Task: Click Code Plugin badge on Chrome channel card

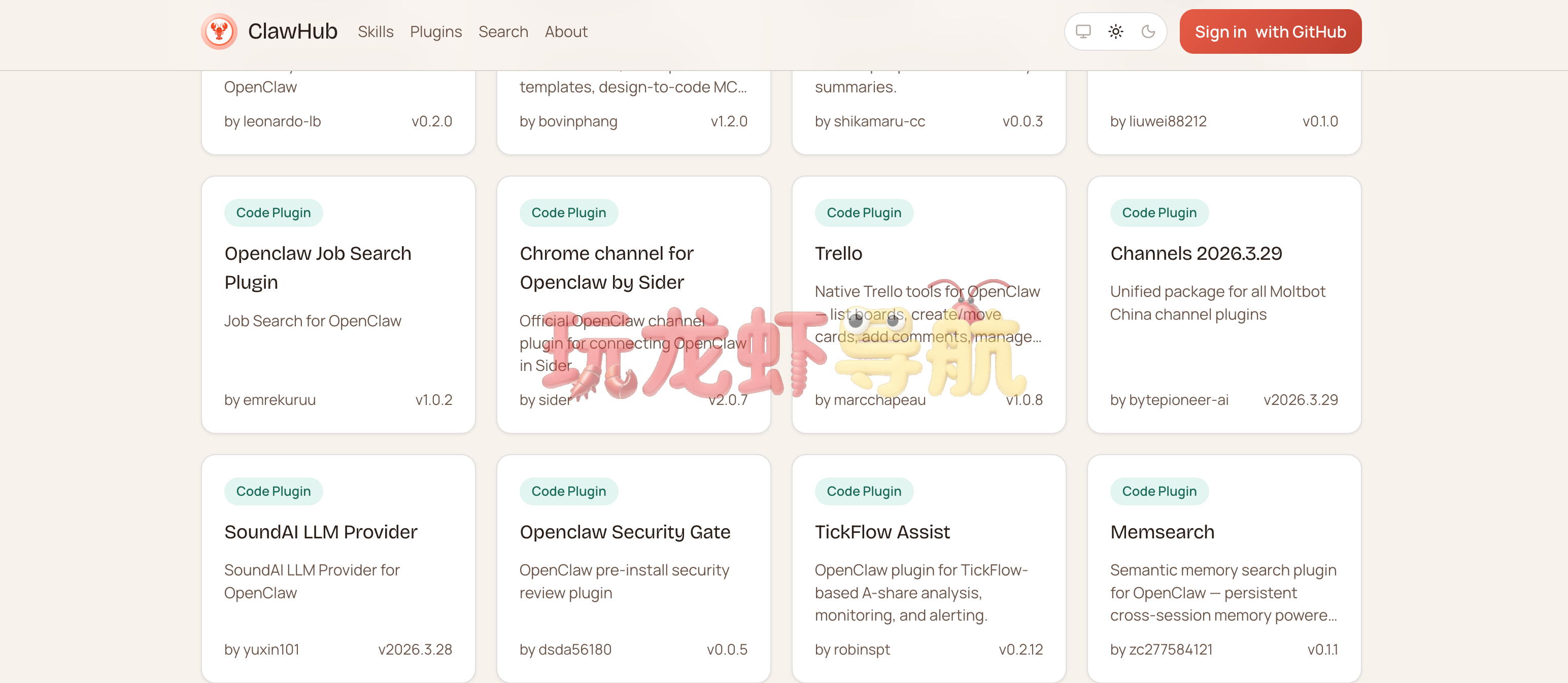Action: pos(568,213)
